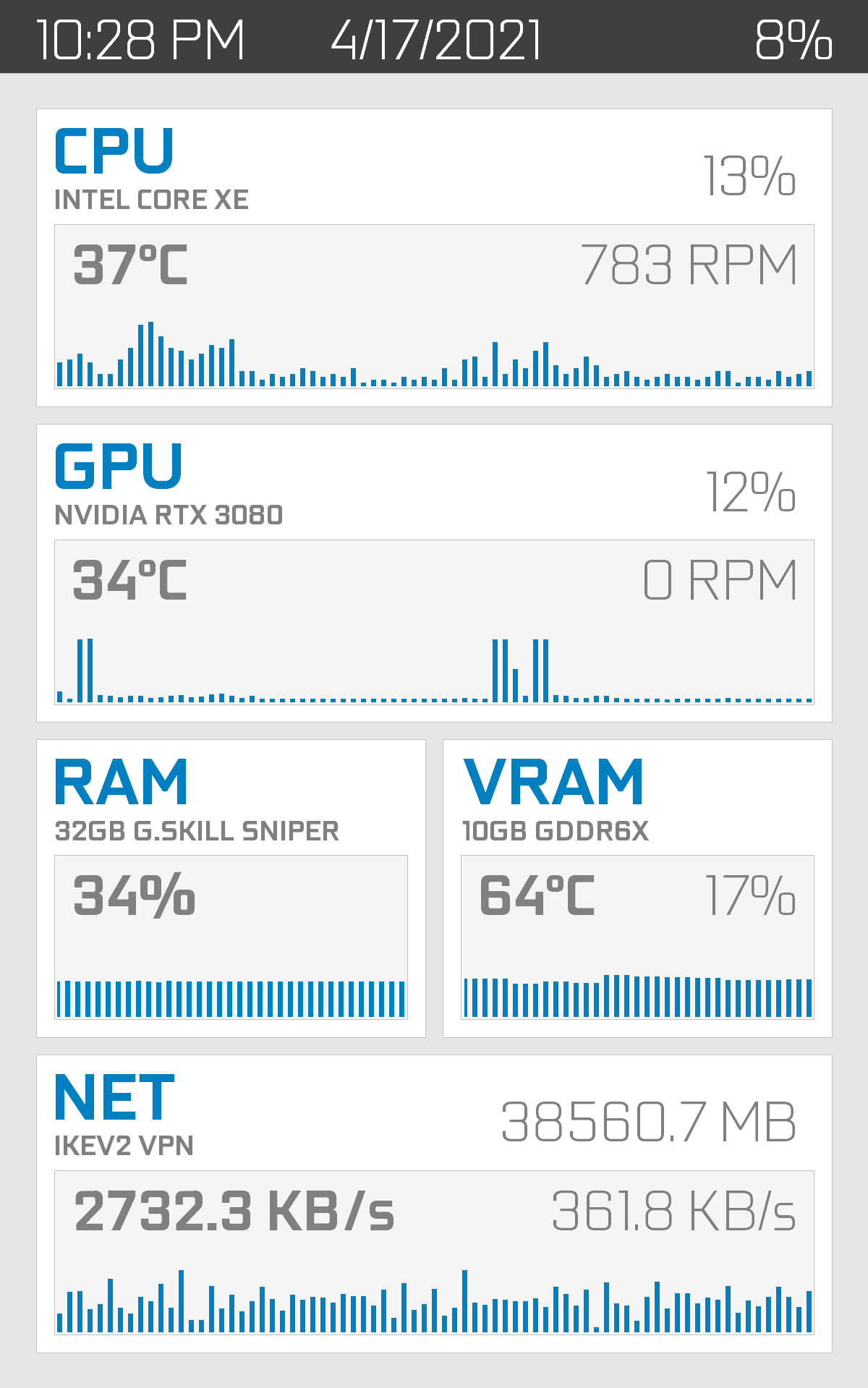Click the CPU usage history bar graph
This screenshot has height=1388, width=868.
click(x=434, y=356)
